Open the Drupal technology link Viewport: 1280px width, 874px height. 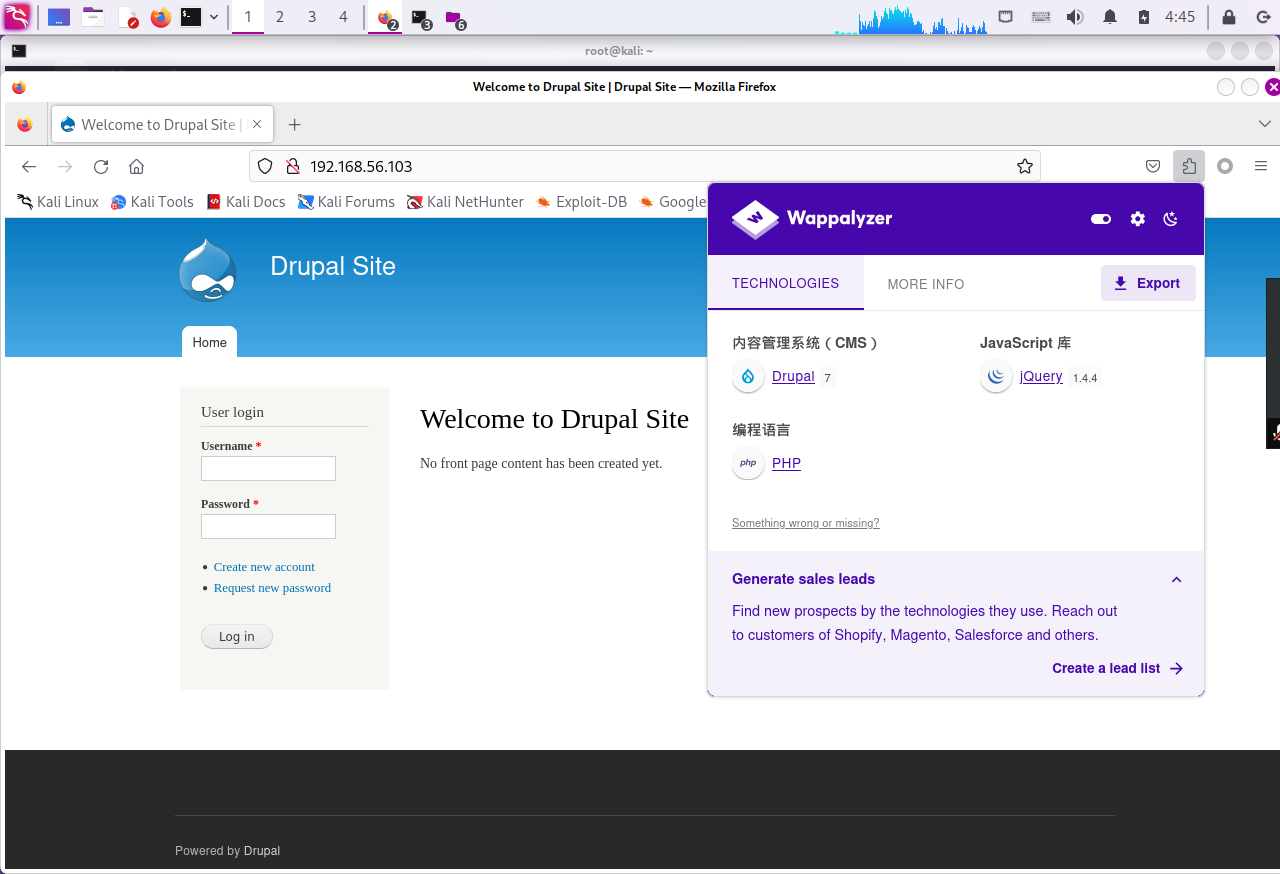[x=793, y=377]
